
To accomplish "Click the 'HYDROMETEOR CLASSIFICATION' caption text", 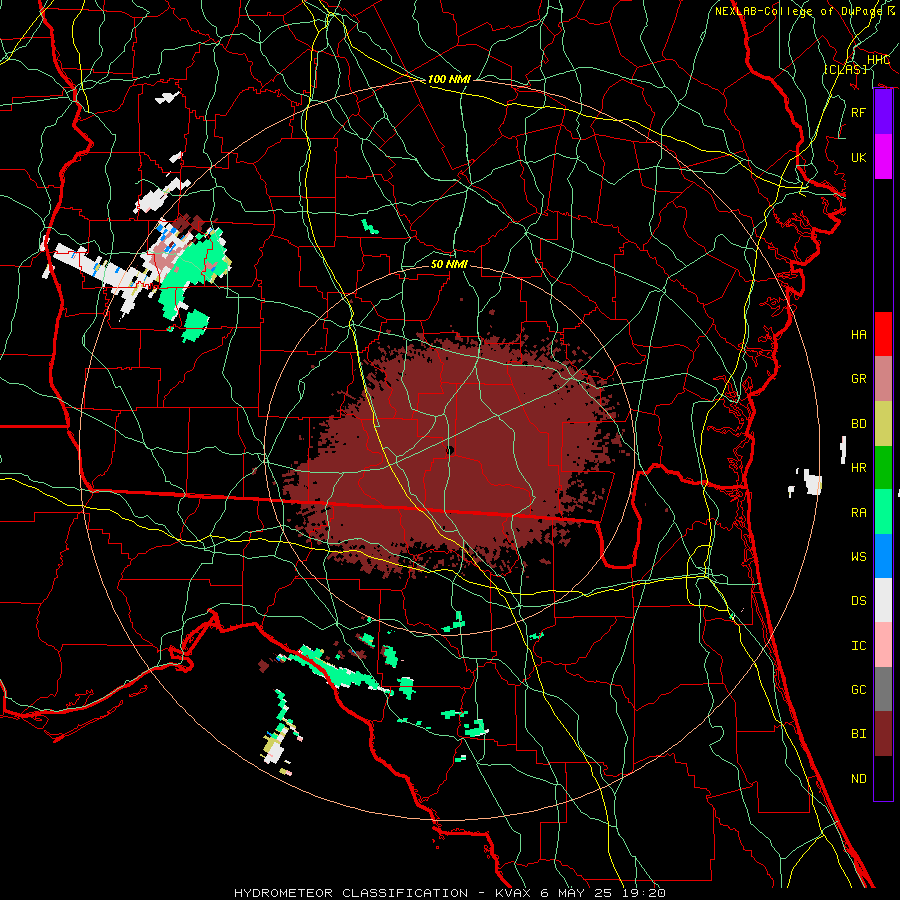I will click(x=351, y=893).
